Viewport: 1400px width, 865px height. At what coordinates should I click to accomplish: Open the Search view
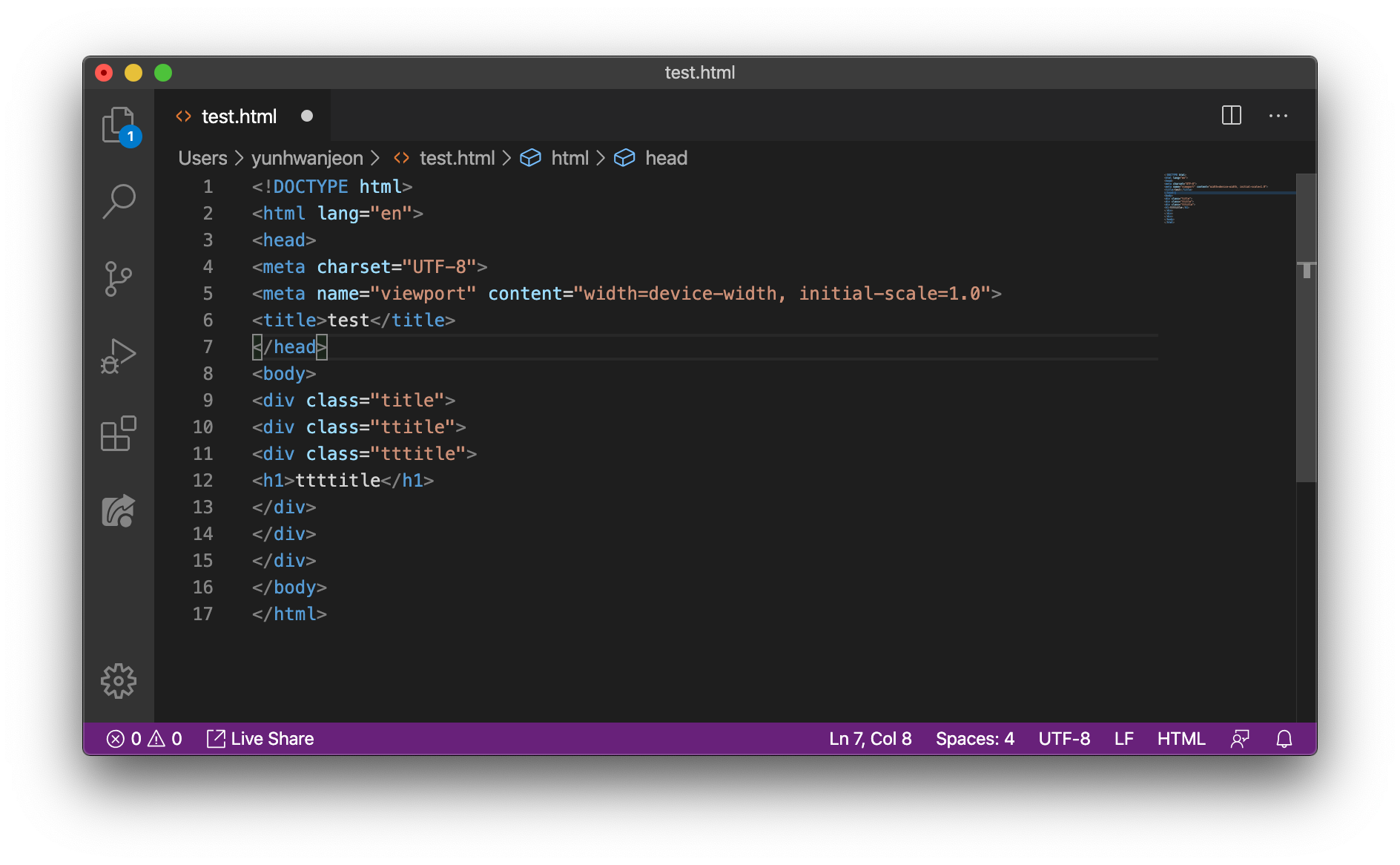coord(119,201)
